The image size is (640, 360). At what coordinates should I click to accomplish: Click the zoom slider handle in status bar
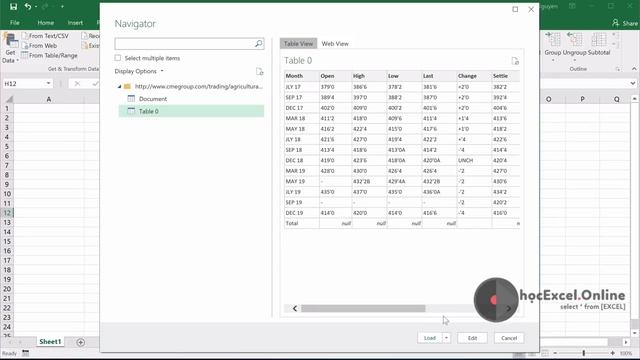point(584,353)
